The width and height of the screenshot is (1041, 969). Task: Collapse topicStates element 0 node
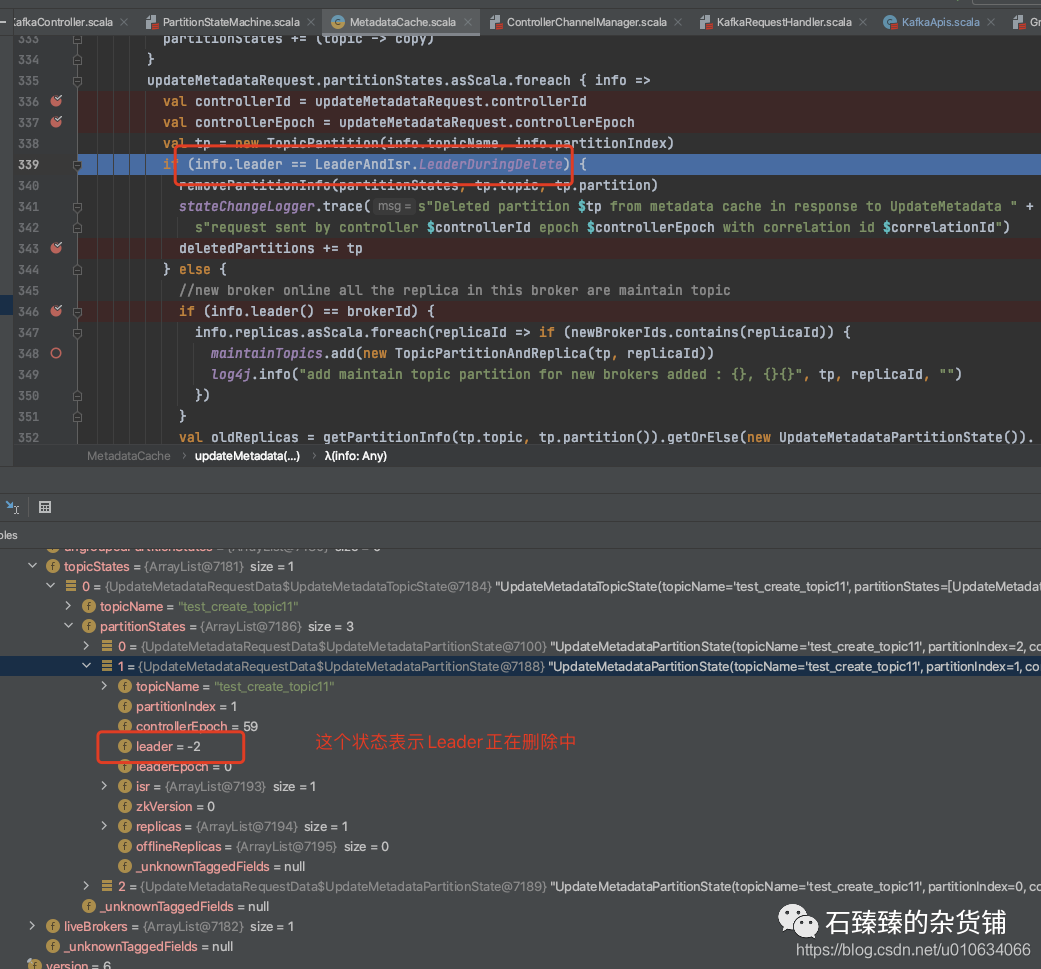coord(50,586)
